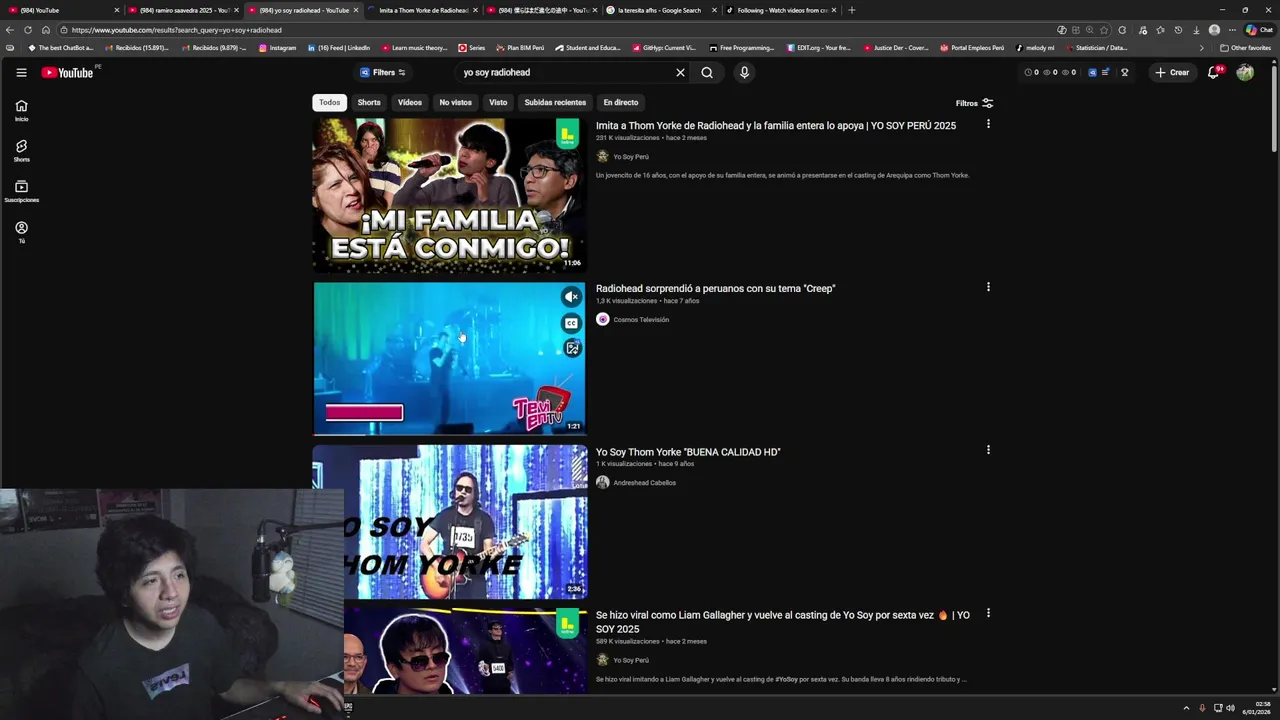Open the Tú profile section in sidebar
The image size is (1280, 720).
coord(21,232)
